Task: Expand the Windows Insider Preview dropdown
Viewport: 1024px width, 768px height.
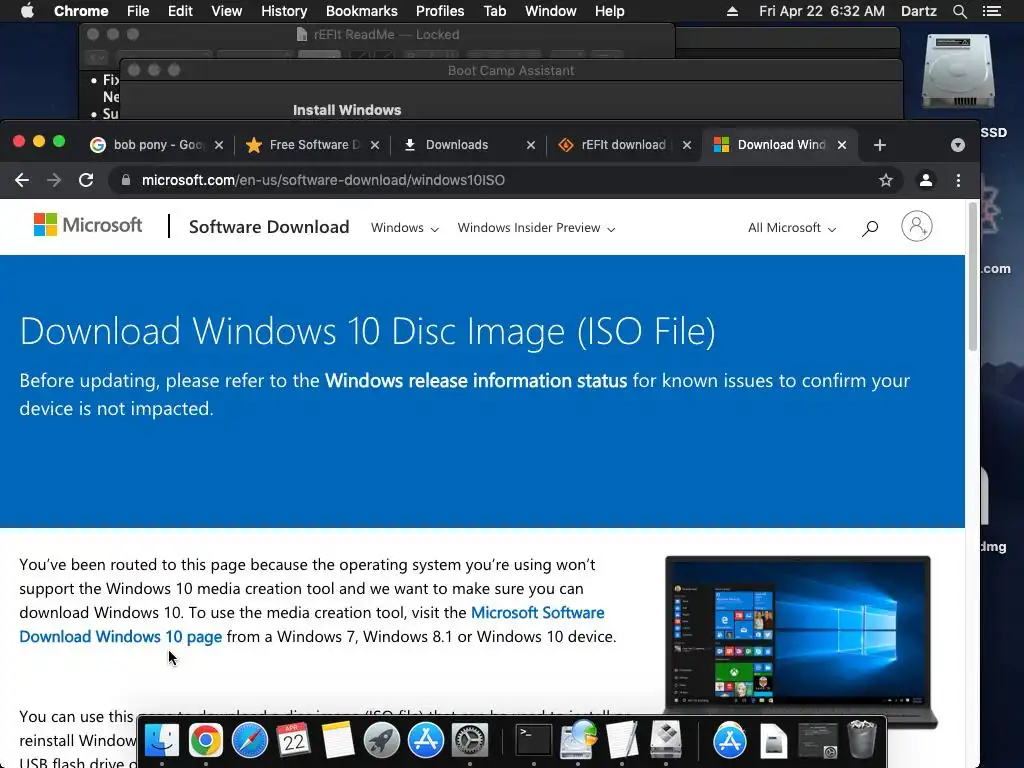Action: point(536,228)
